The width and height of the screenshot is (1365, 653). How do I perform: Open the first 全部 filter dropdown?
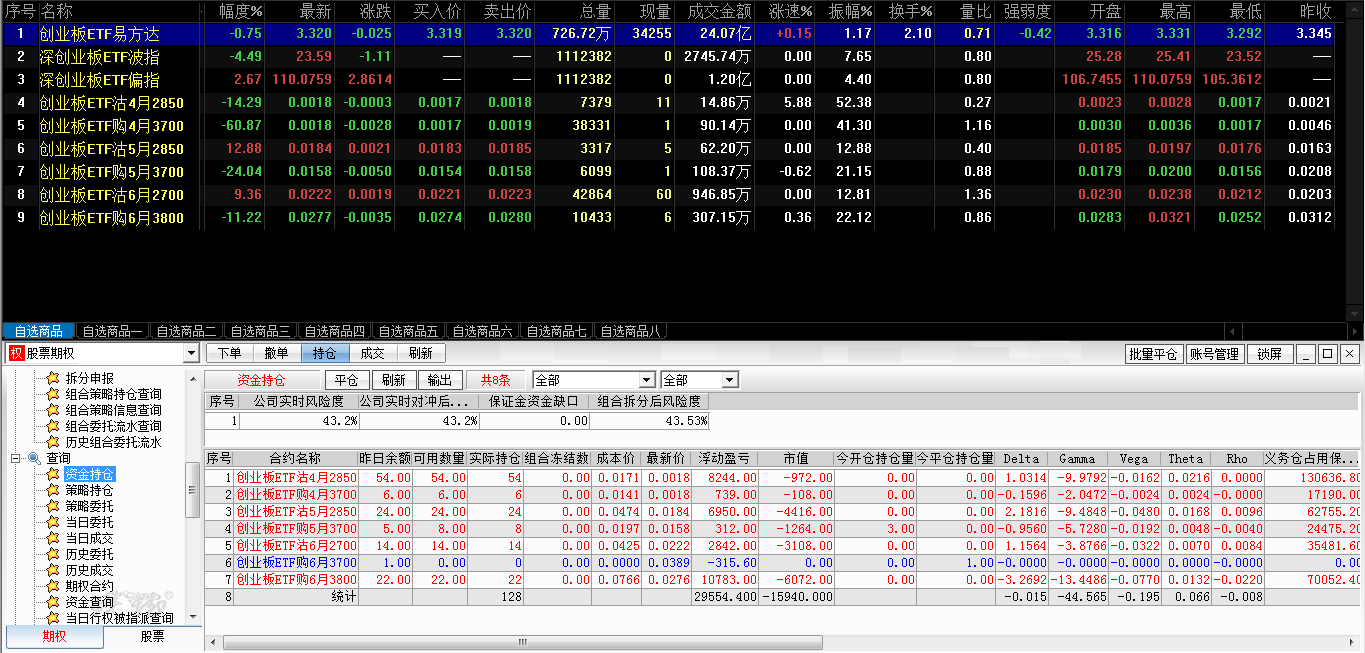click(x=647, y=381)
